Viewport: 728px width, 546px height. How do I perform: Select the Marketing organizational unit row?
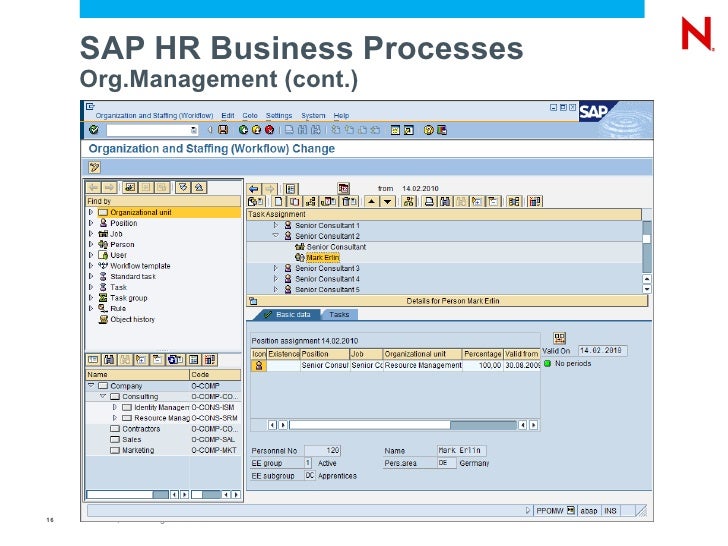point(163,450)
